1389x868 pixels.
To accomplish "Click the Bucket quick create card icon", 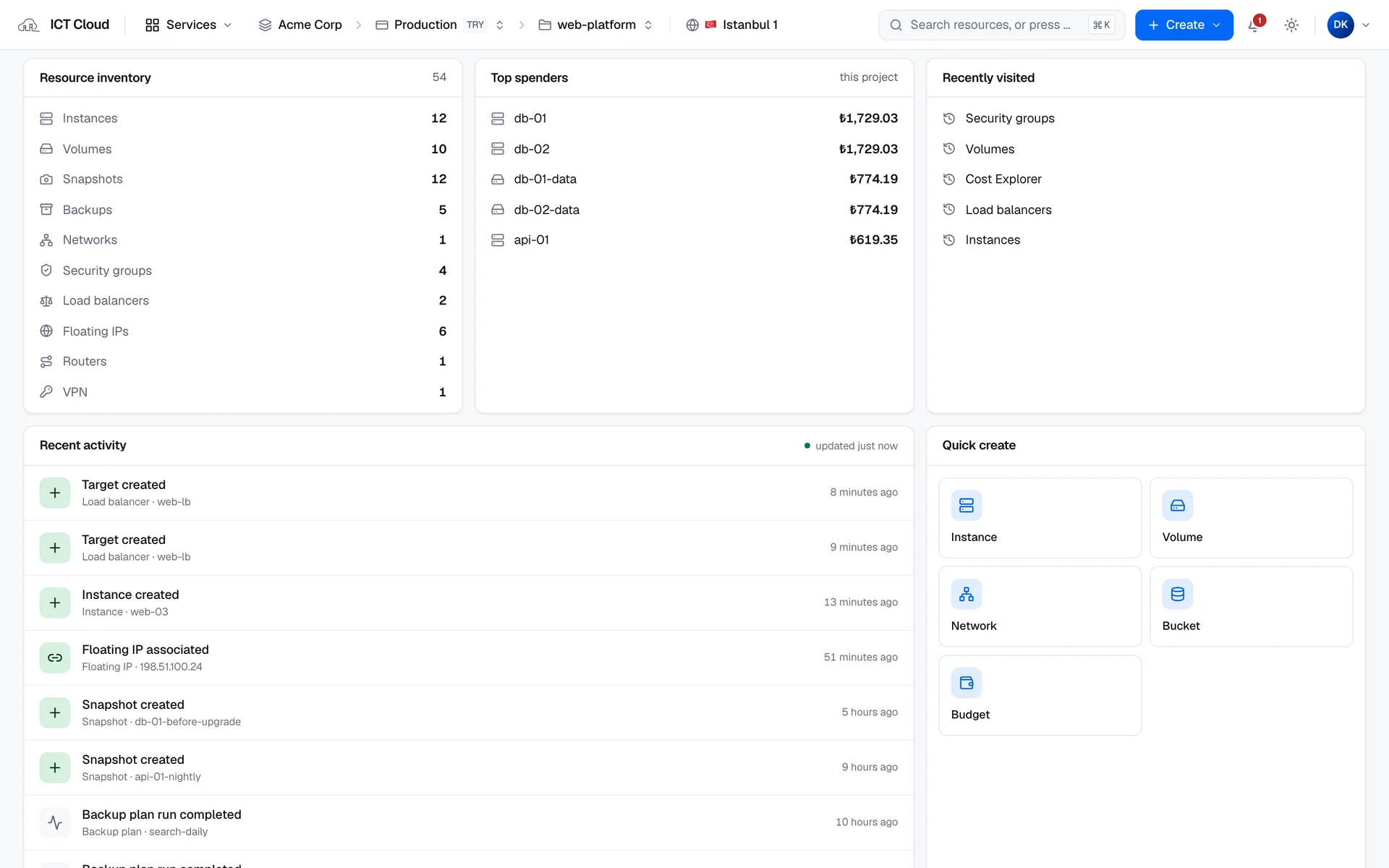I will pos(1178,595).
